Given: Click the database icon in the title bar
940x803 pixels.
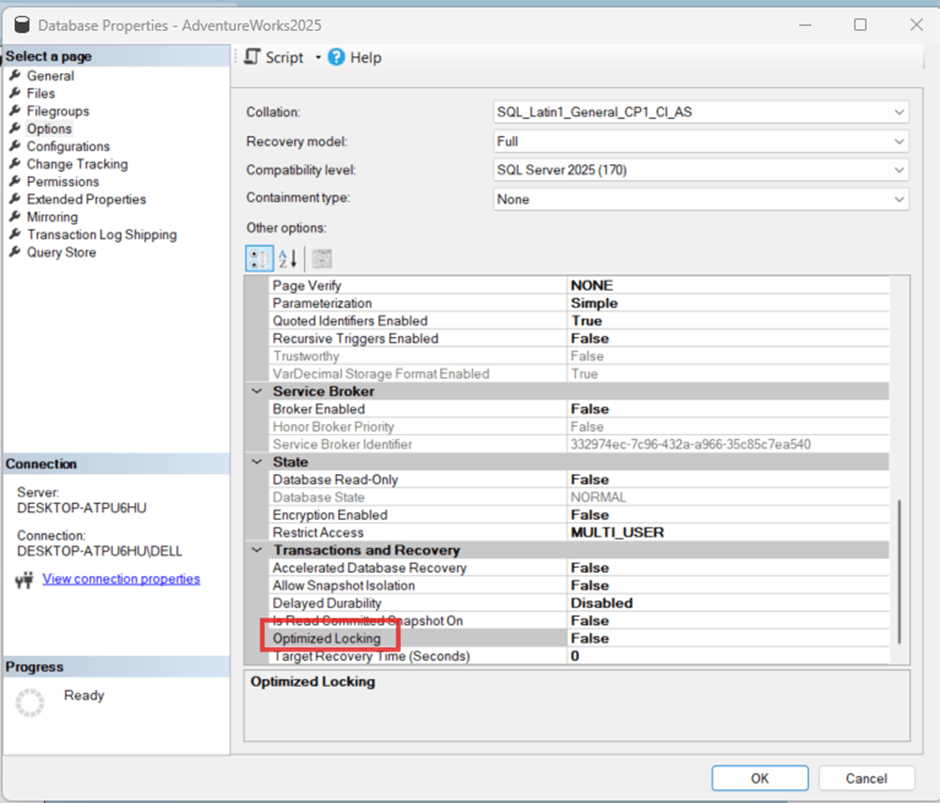Looking at the screenshot, I should coord(22,25).
